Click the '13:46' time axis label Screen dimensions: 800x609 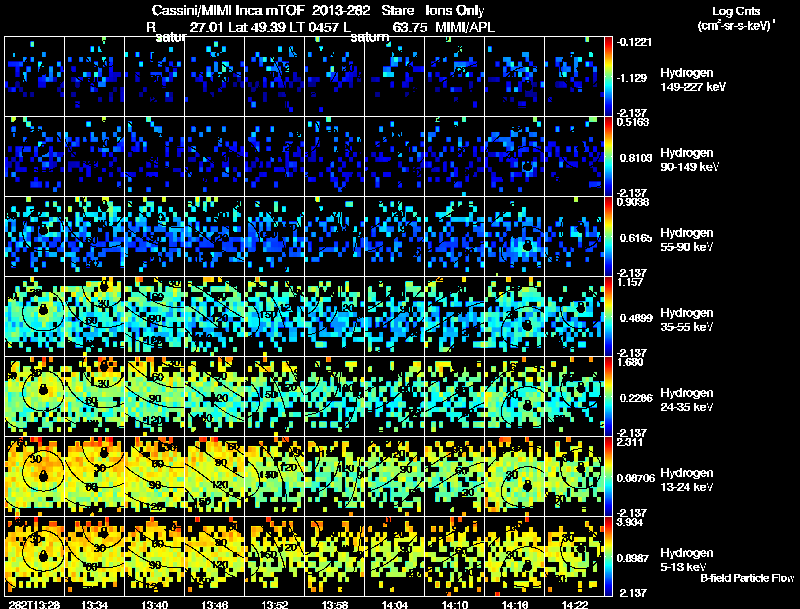tap(214, 604)
